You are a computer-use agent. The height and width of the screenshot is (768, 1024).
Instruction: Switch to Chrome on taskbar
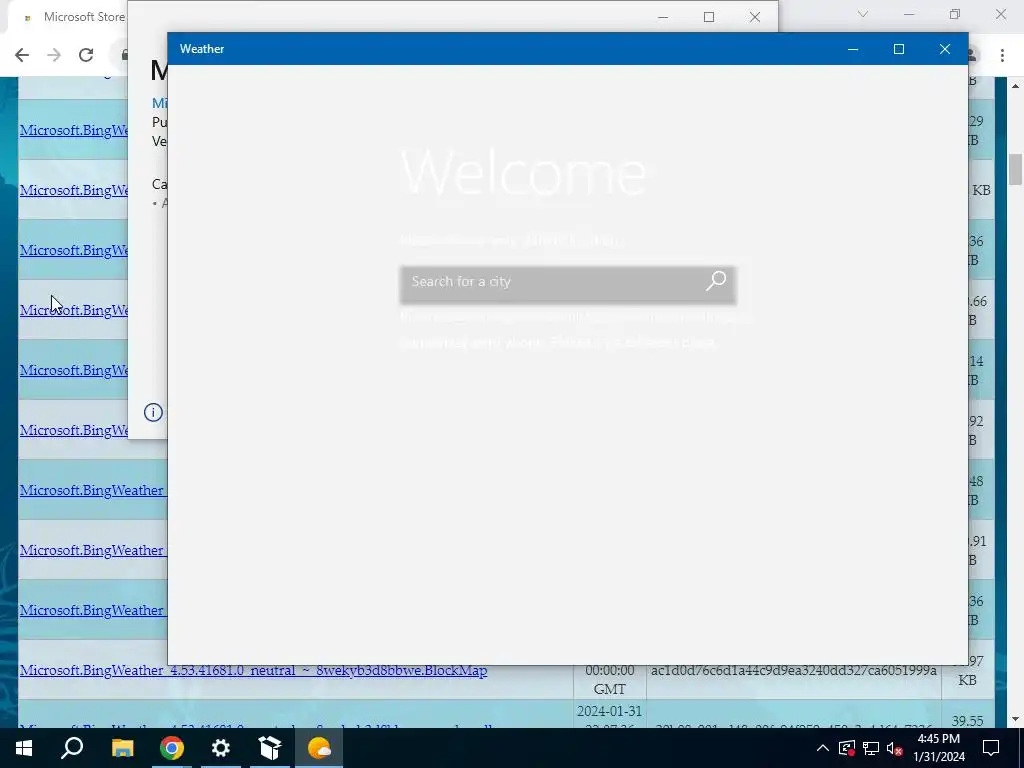coord(172,748)
